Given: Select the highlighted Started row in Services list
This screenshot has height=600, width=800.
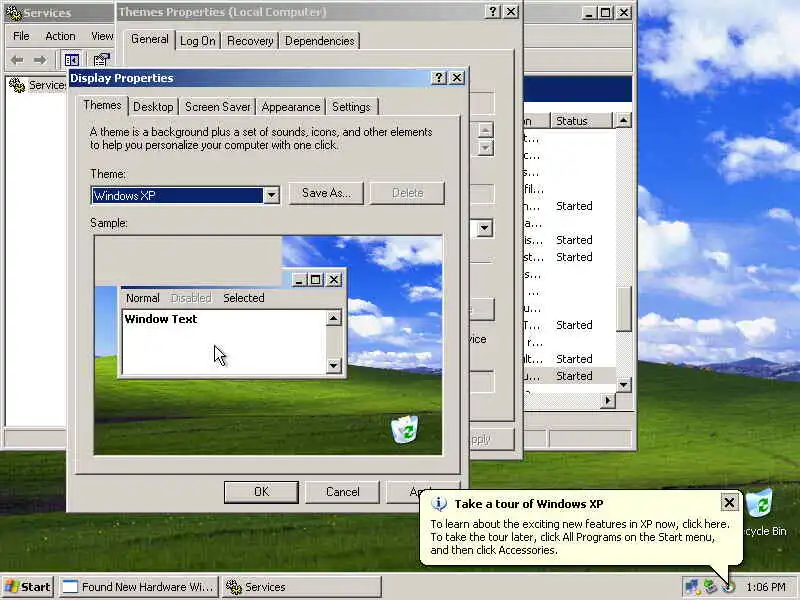Looking at the screenshot, I should pos(569,376).
